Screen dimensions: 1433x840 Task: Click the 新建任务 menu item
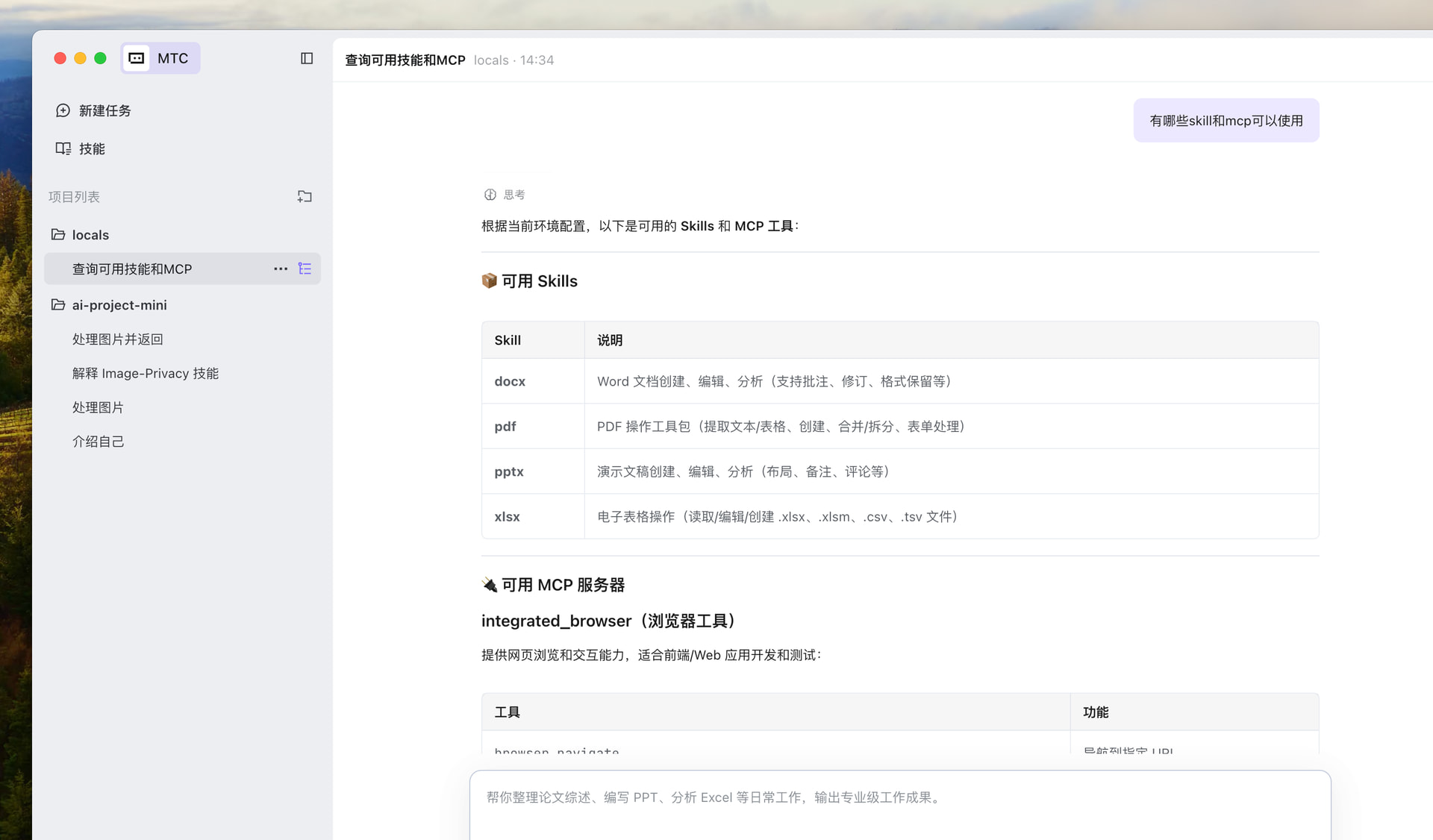pos(104,110)
